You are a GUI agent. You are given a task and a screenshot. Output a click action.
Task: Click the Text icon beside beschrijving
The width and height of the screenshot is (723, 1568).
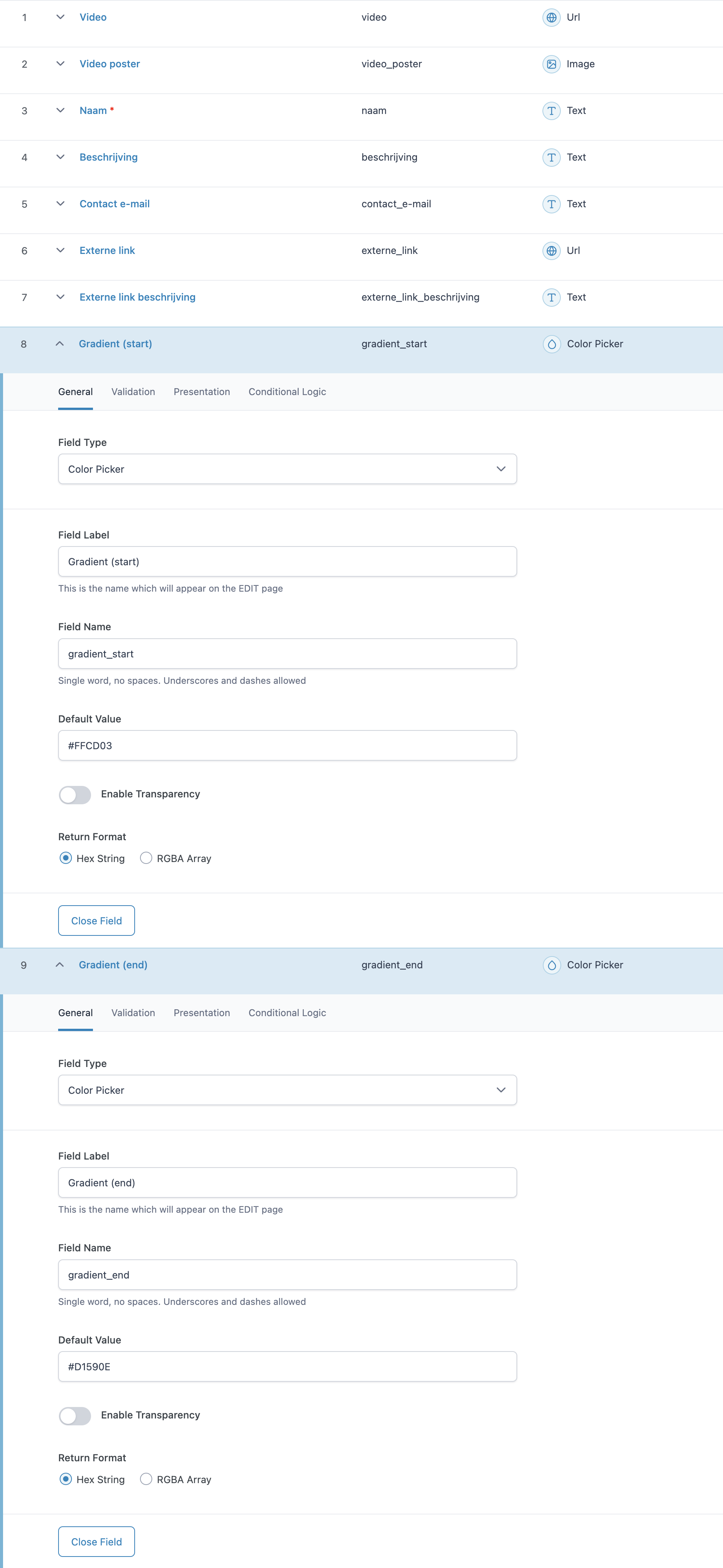pyautogui.click(x=551, y=157)
